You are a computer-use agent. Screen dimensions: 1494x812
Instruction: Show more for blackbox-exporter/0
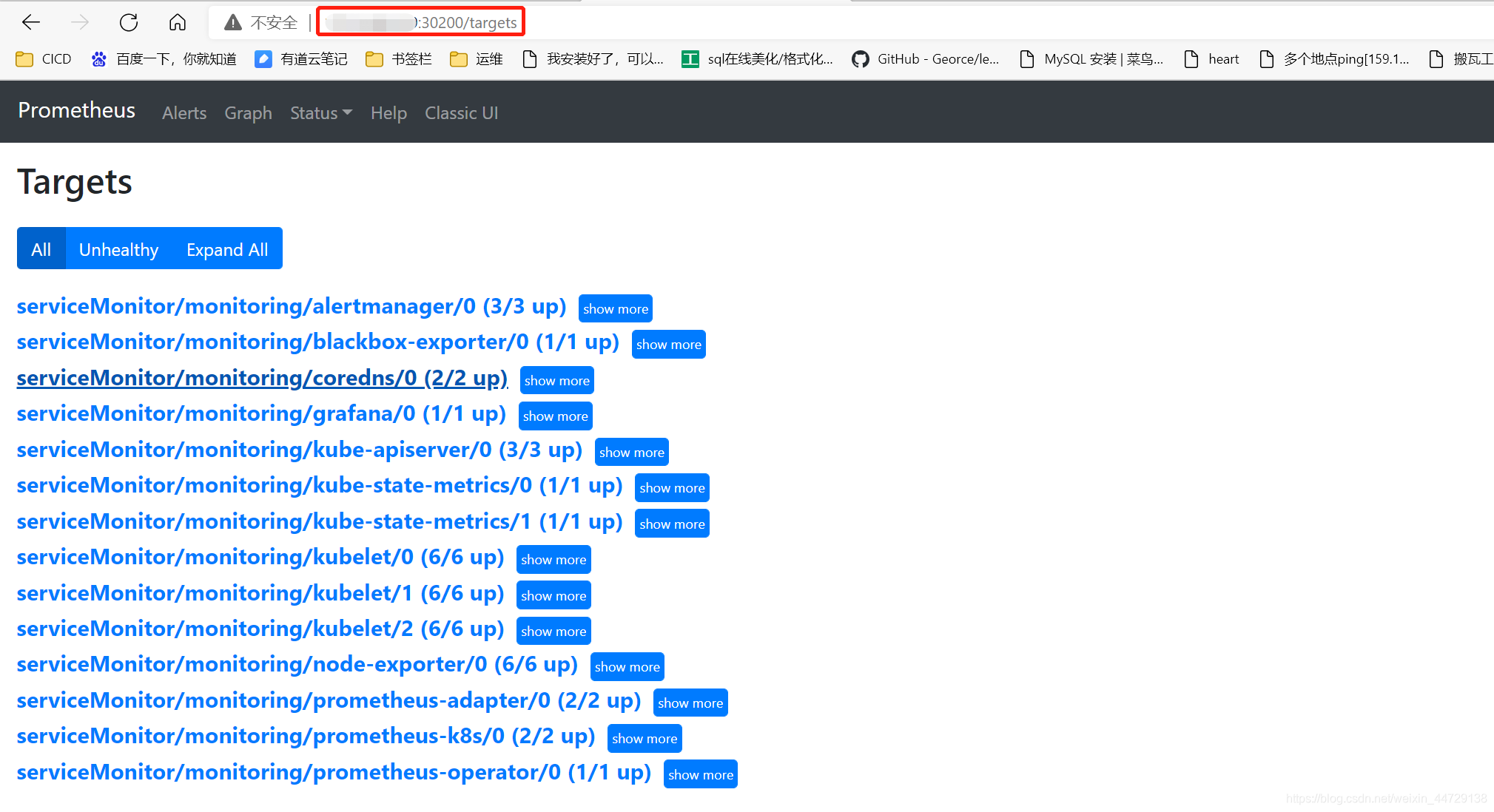[669, 345]
